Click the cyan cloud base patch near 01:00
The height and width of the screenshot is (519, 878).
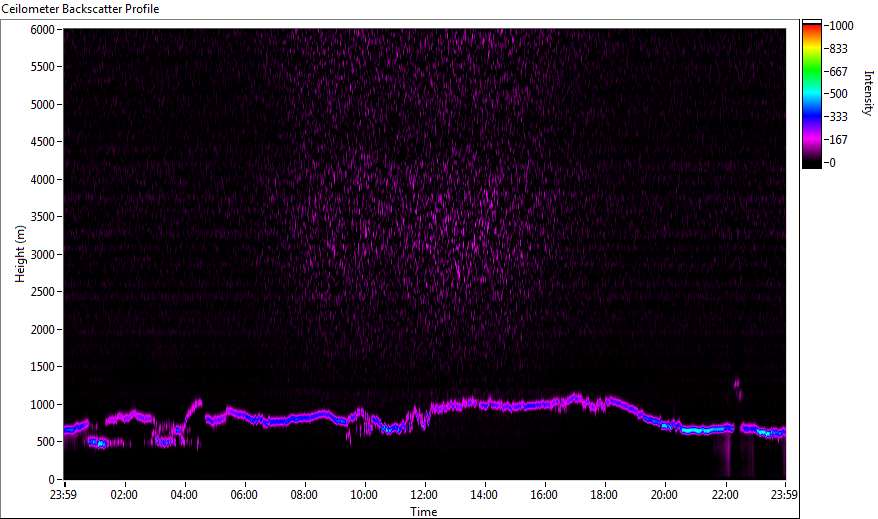(x=97, y=443)
